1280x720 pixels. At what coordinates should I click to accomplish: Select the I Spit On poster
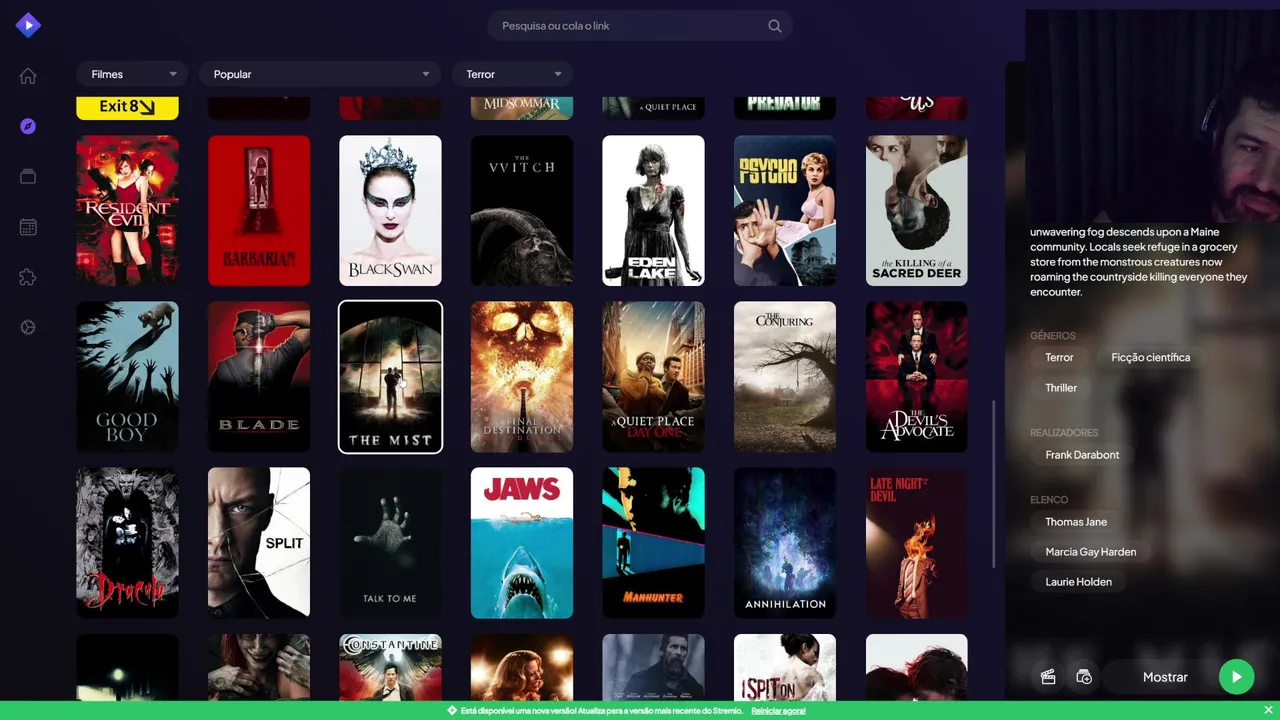pos(785,668)
